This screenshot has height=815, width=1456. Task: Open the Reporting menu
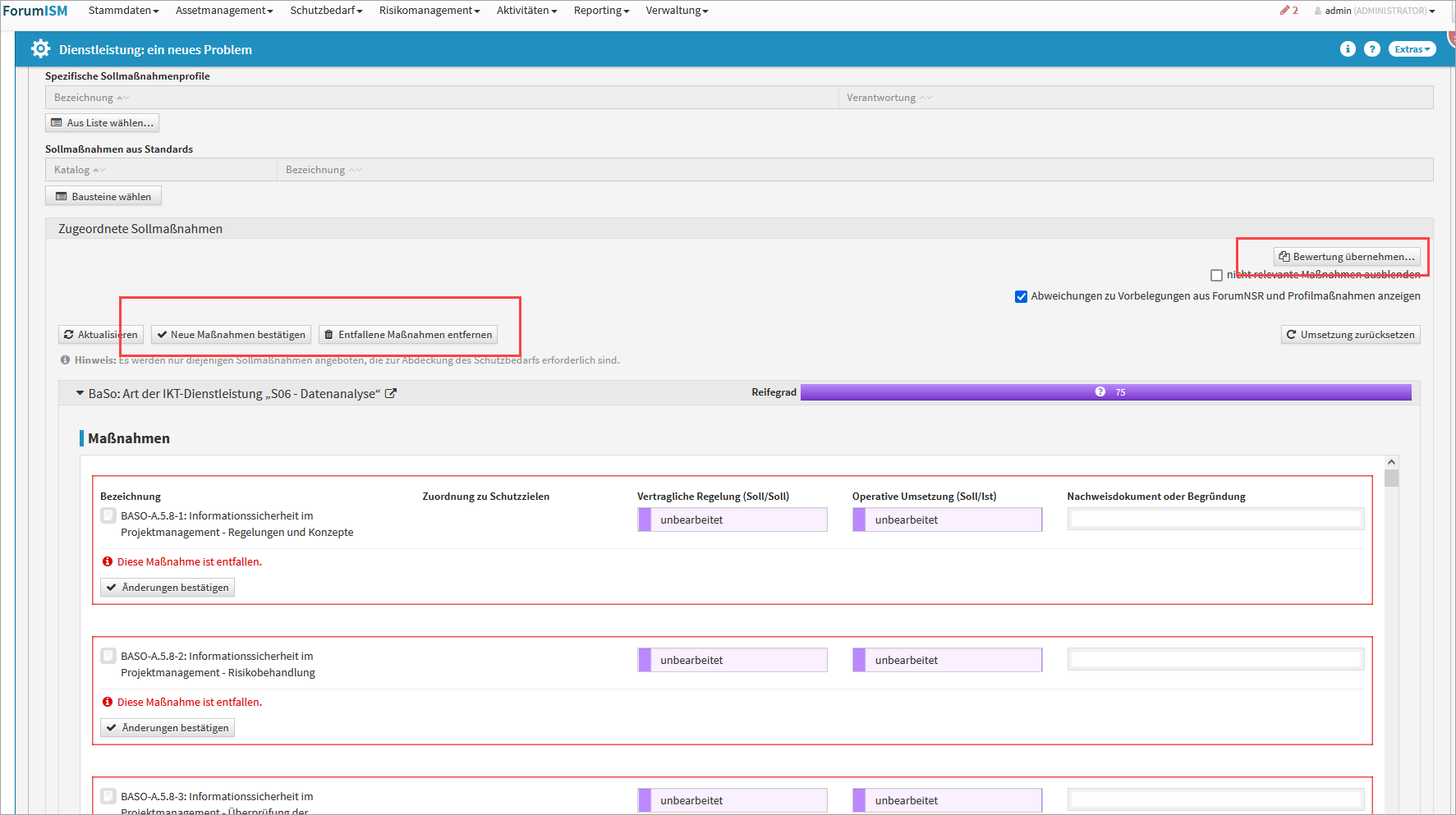[601, 11]
